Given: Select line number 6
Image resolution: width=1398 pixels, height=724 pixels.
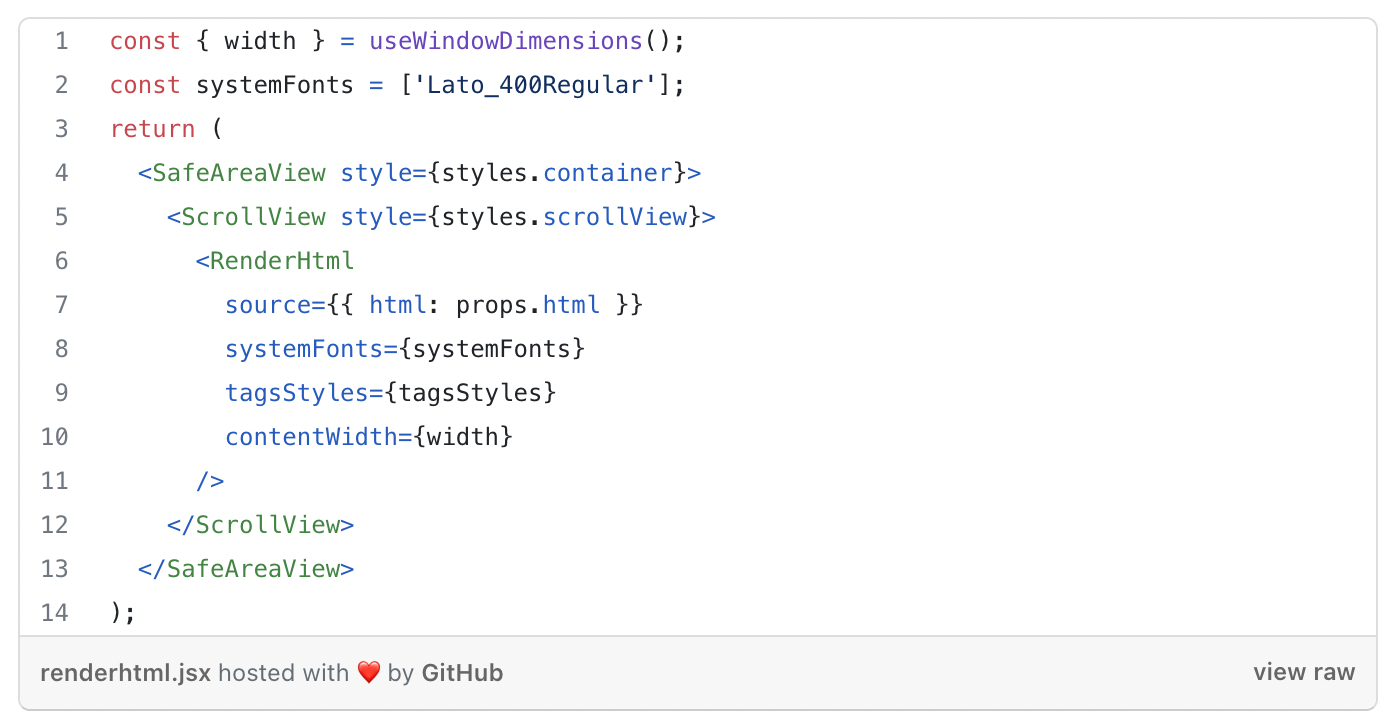Looking at the screenshot, I should click(x=62, y=261).
